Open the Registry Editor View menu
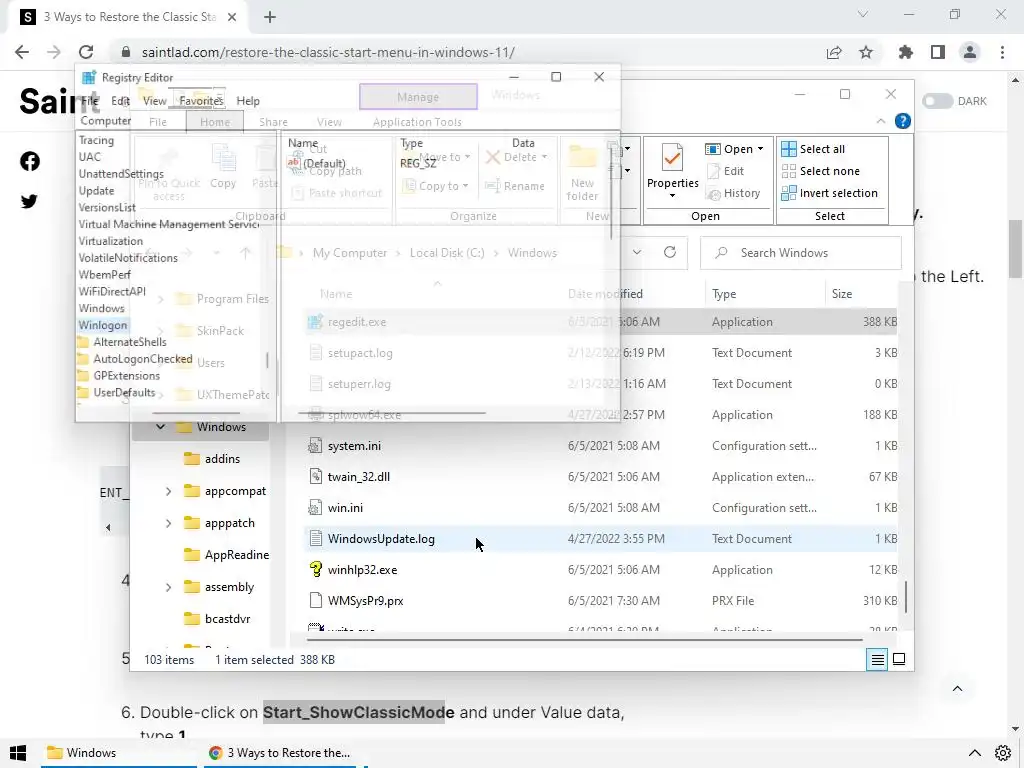 (155, 101)
